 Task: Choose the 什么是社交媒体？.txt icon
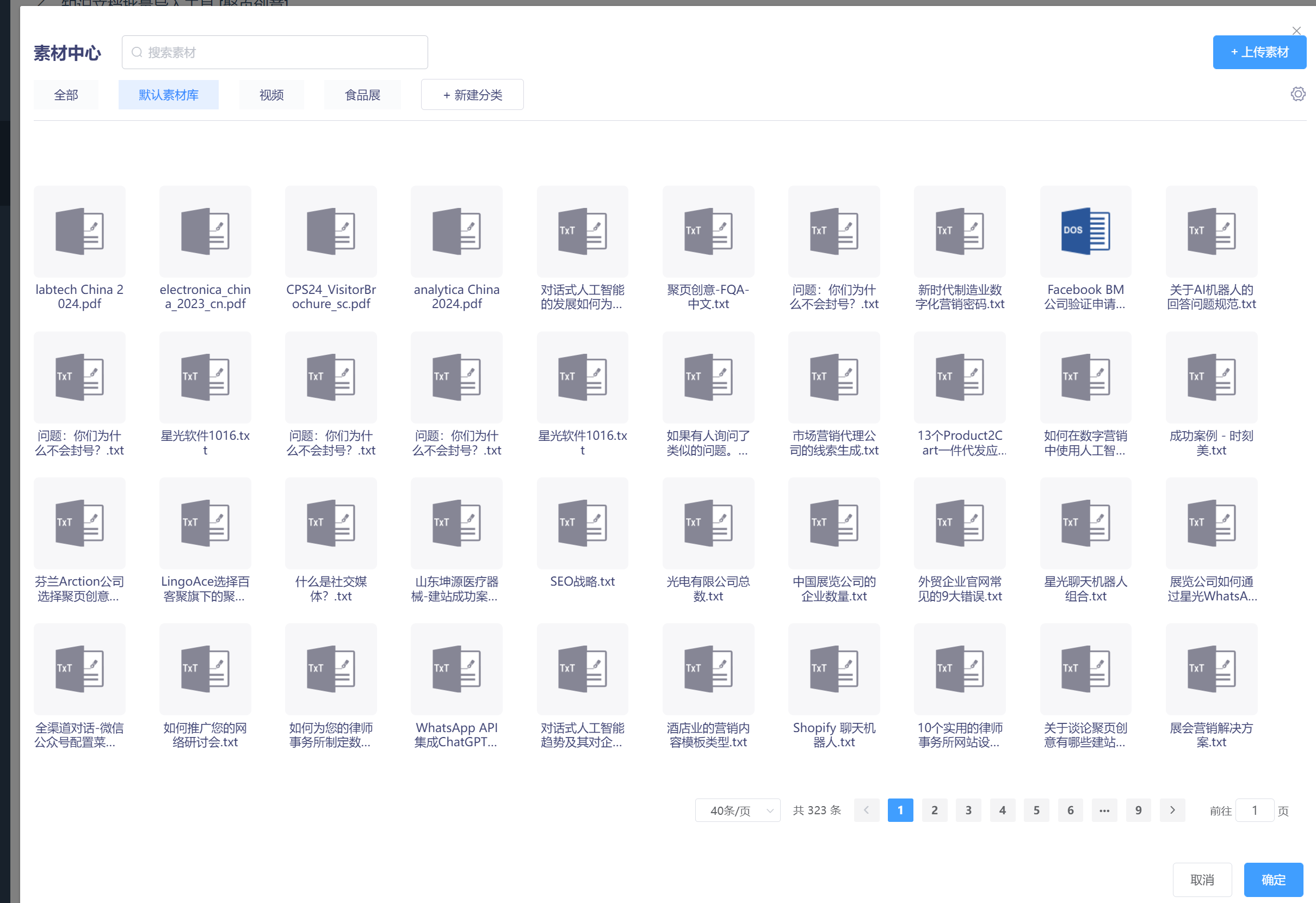click(331, 523)
